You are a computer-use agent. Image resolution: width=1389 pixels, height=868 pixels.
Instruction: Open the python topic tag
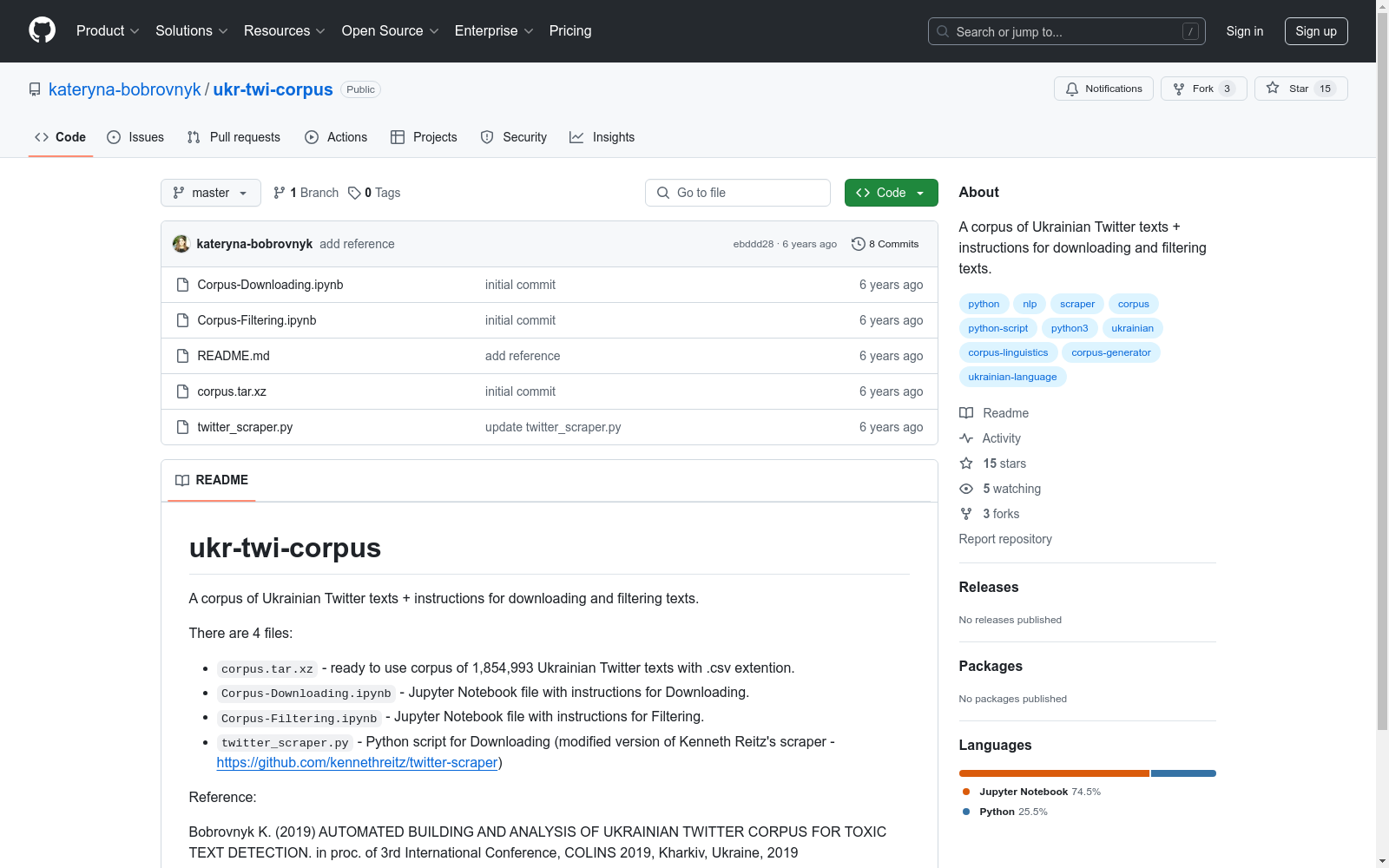tap(984, 304)
